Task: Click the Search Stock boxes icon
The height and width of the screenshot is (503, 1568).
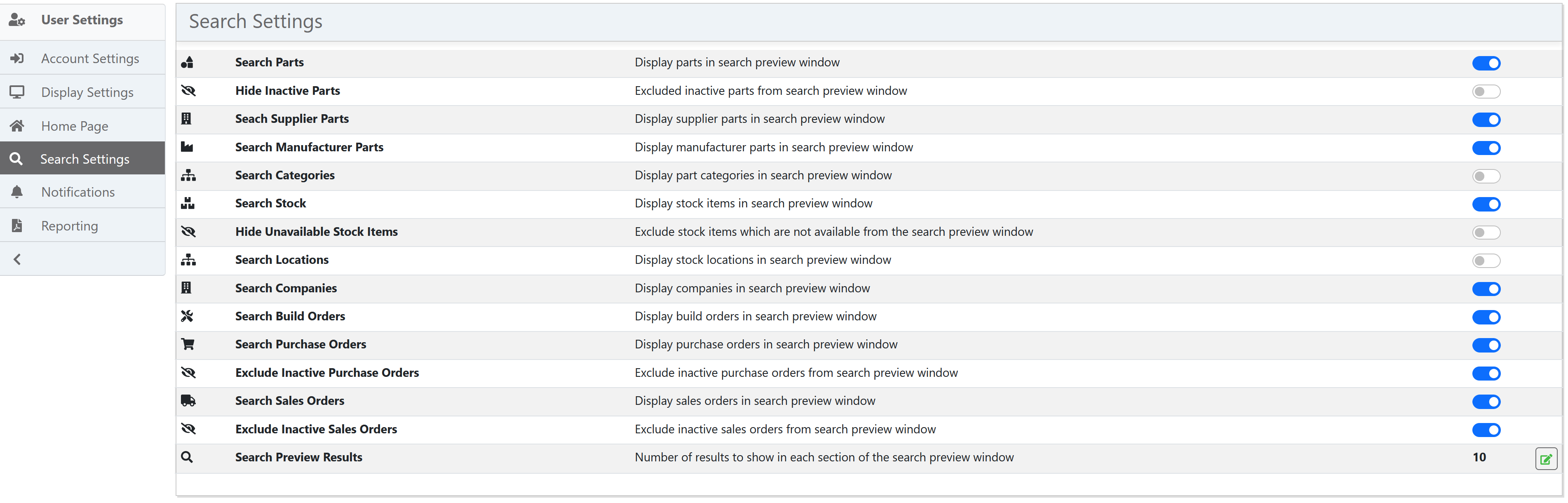Action: point(188,203)
